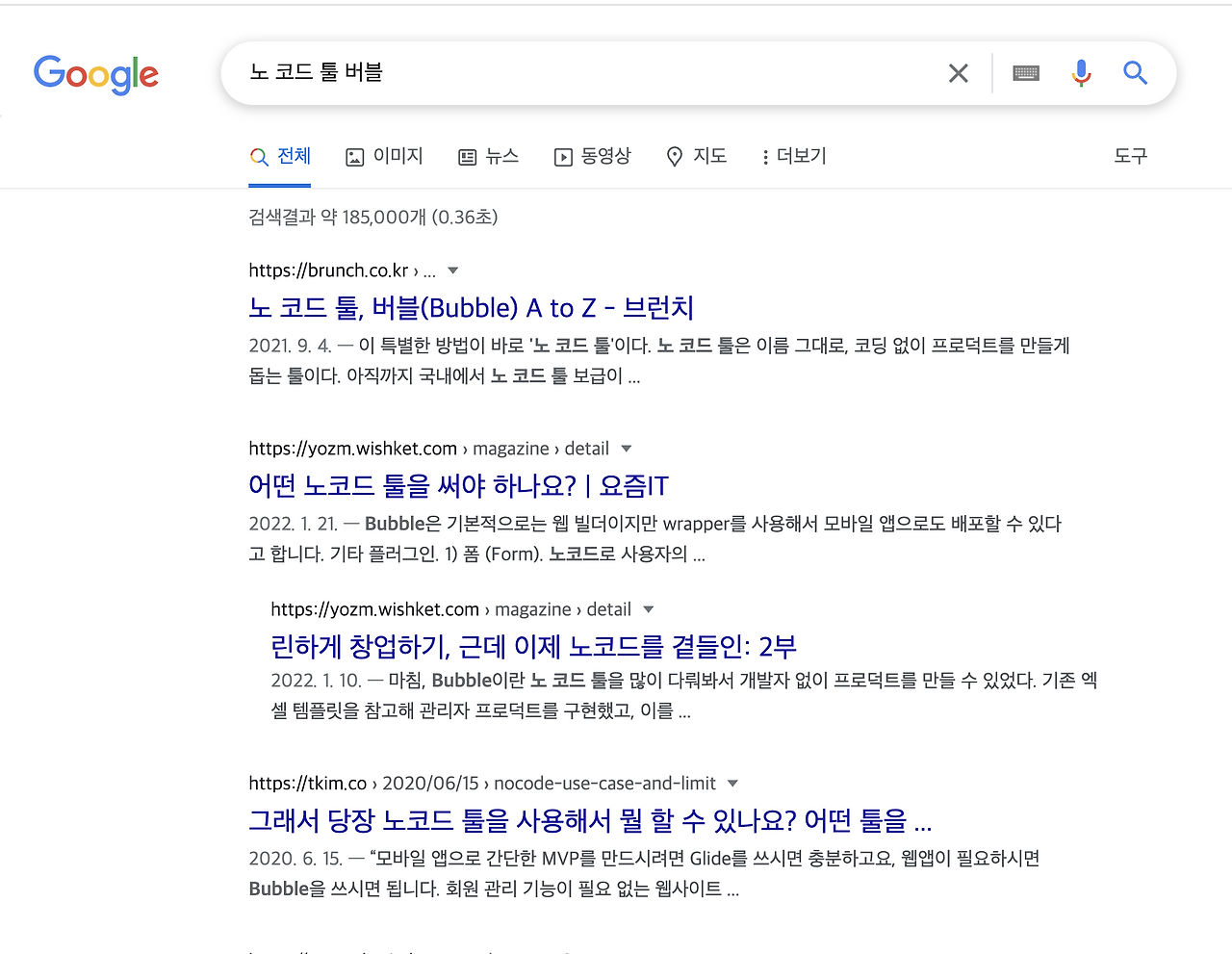The height and width of the screenshot is (954, 1232).
Task: Expand the dropdown arrow next to the tkim.co URL
Action: point(733,784)
